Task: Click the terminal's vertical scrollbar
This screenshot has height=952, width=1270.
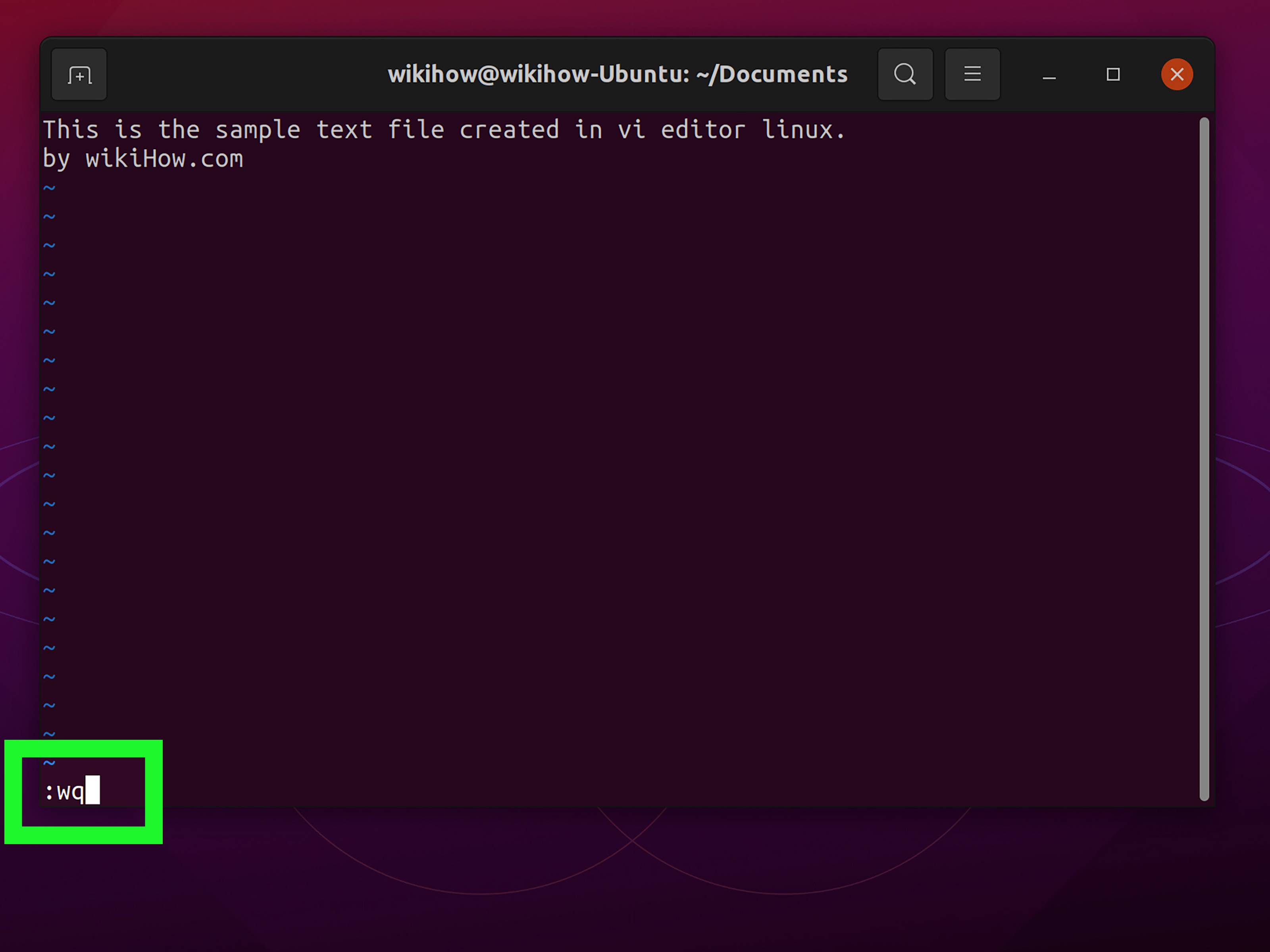Action: 1204,459
